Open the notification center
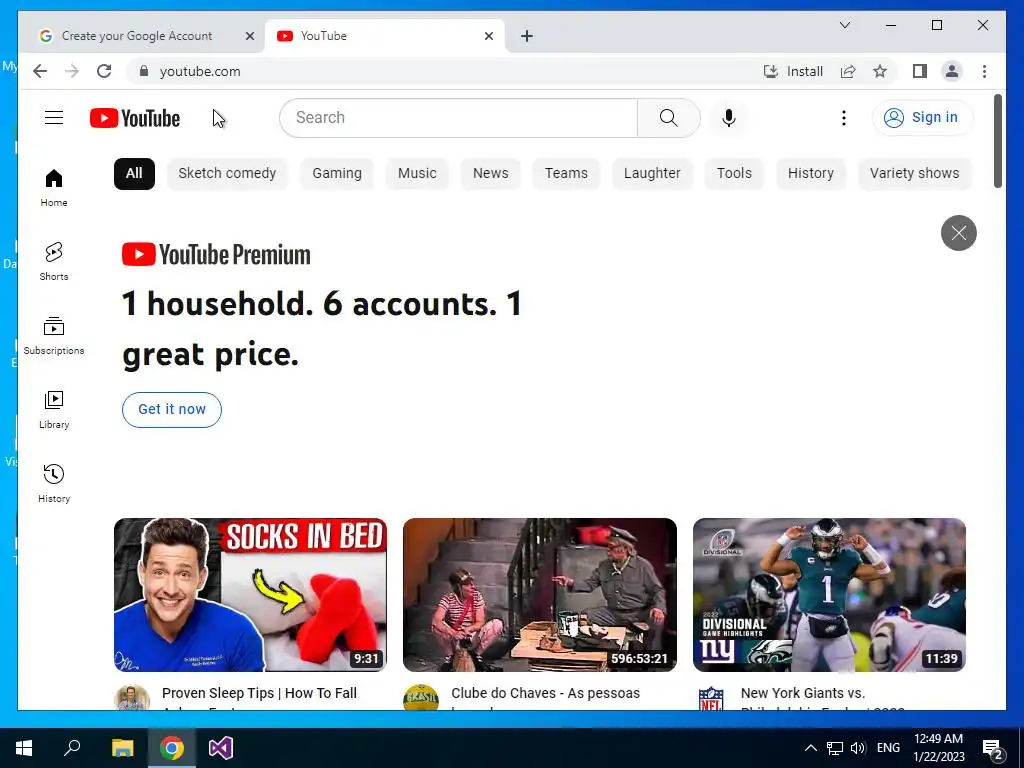1024x768 pixels. click(x=993, y=748)
